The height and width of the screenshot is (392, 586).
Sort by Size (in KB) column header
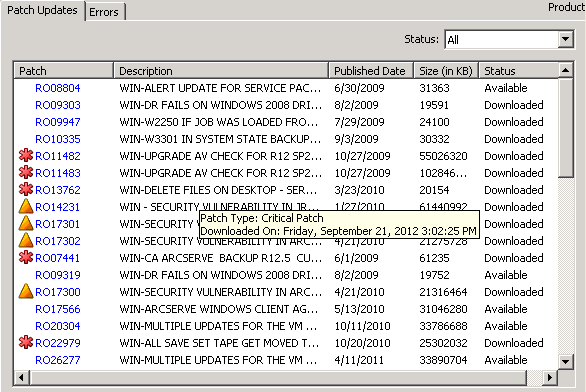pyautogui.click(x=446, y=71)
